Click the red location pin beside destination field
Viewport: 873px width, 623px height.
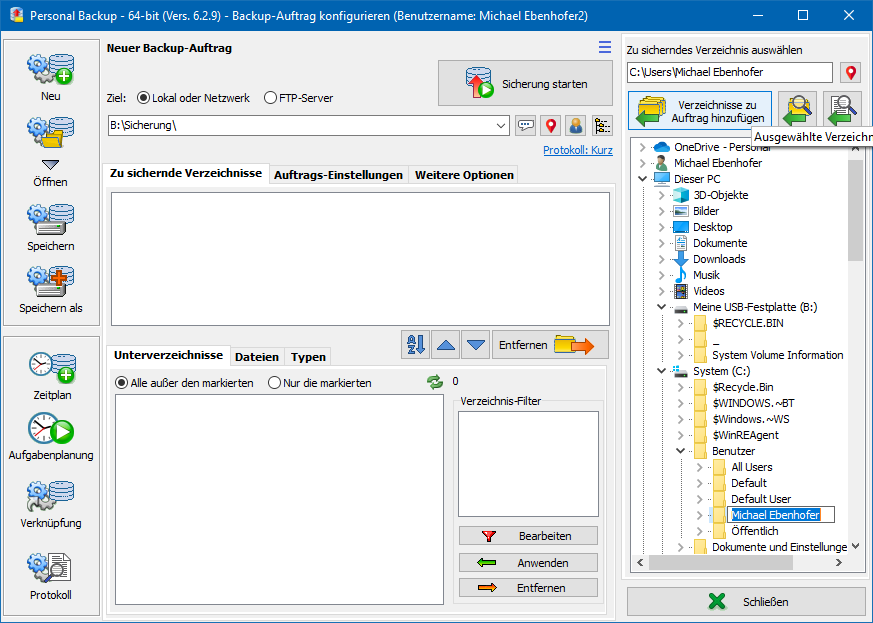[551, 125]
